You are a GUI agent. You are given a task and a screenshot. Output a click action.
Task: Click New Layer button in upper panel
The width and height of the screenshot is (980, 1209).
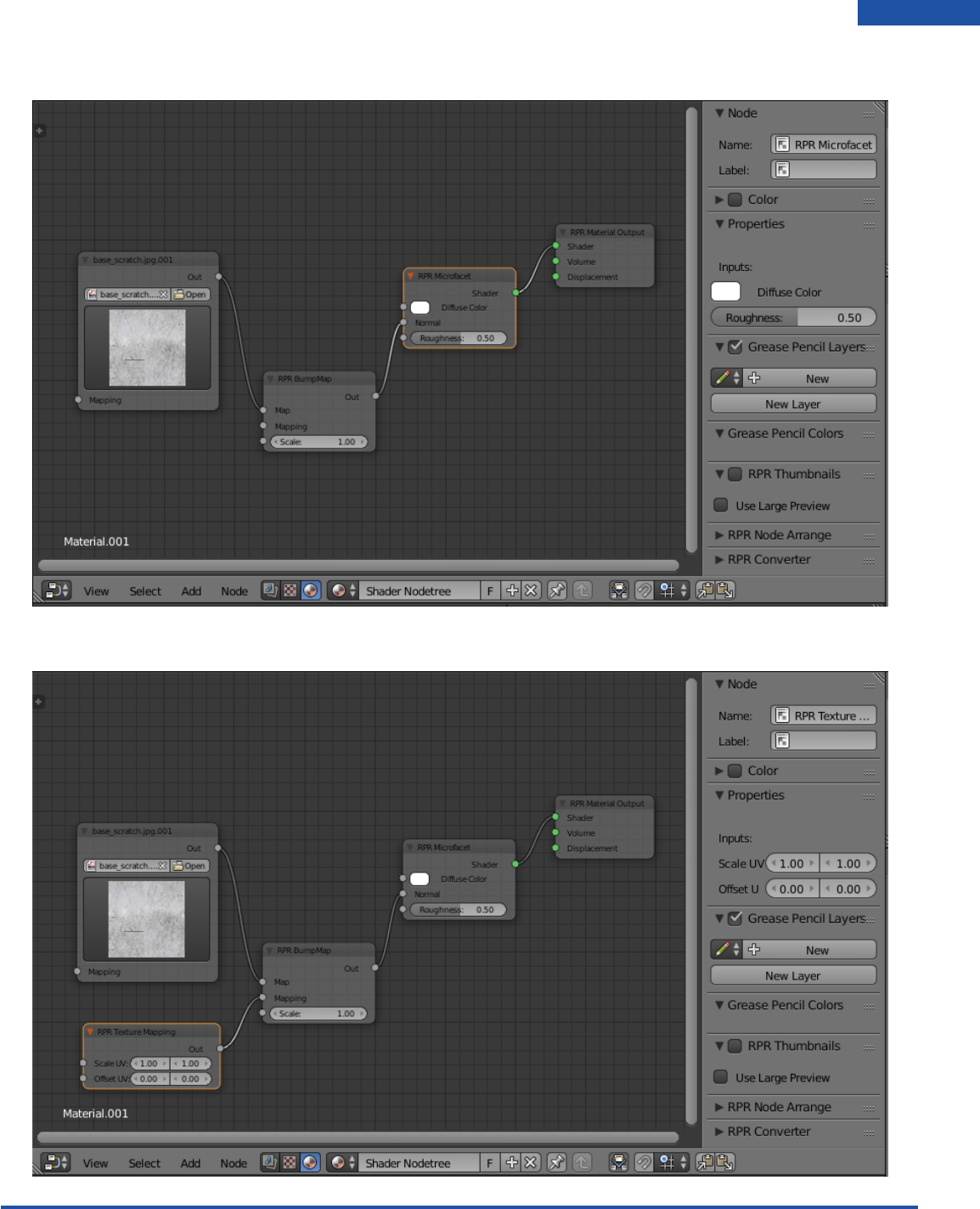[x=793, y=404]
